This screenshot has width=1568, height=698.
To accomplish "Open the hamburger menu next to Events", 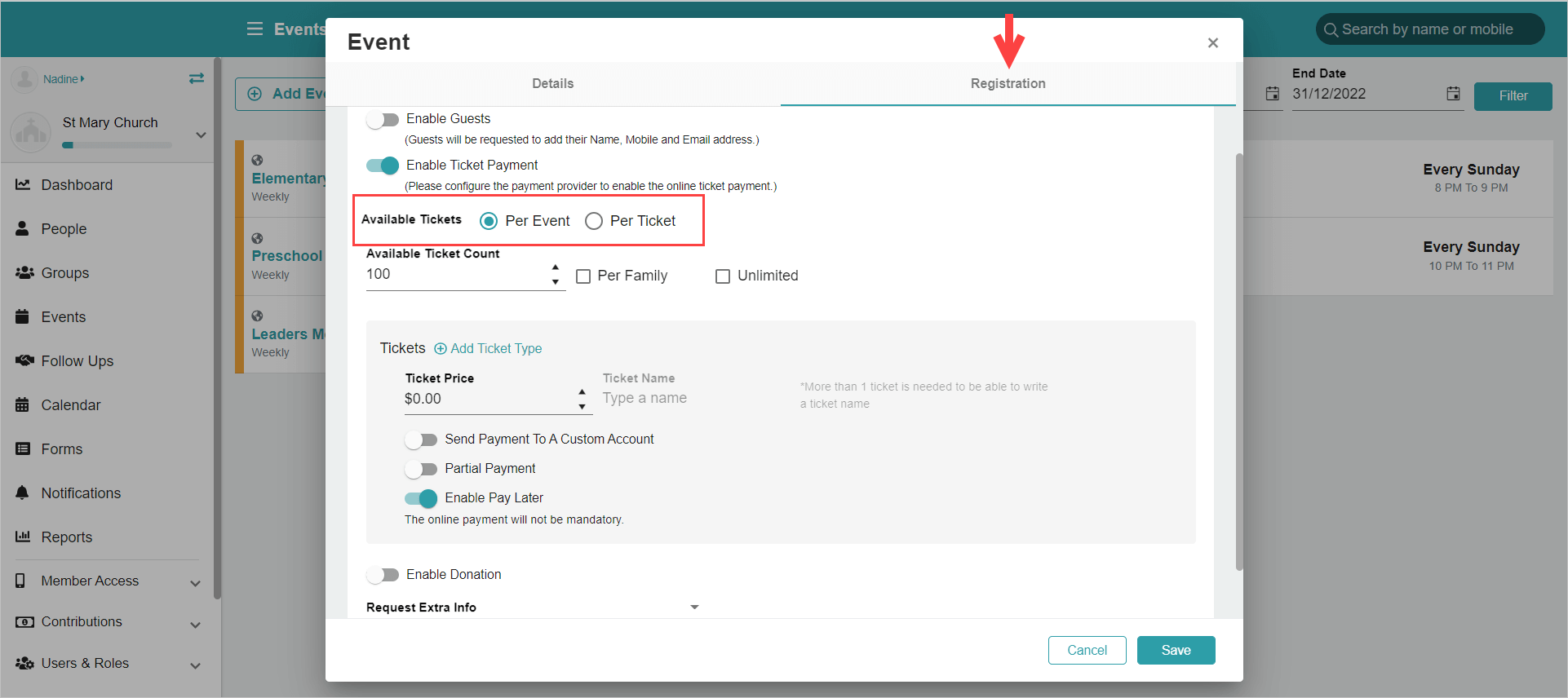I will tap(255, 29).
